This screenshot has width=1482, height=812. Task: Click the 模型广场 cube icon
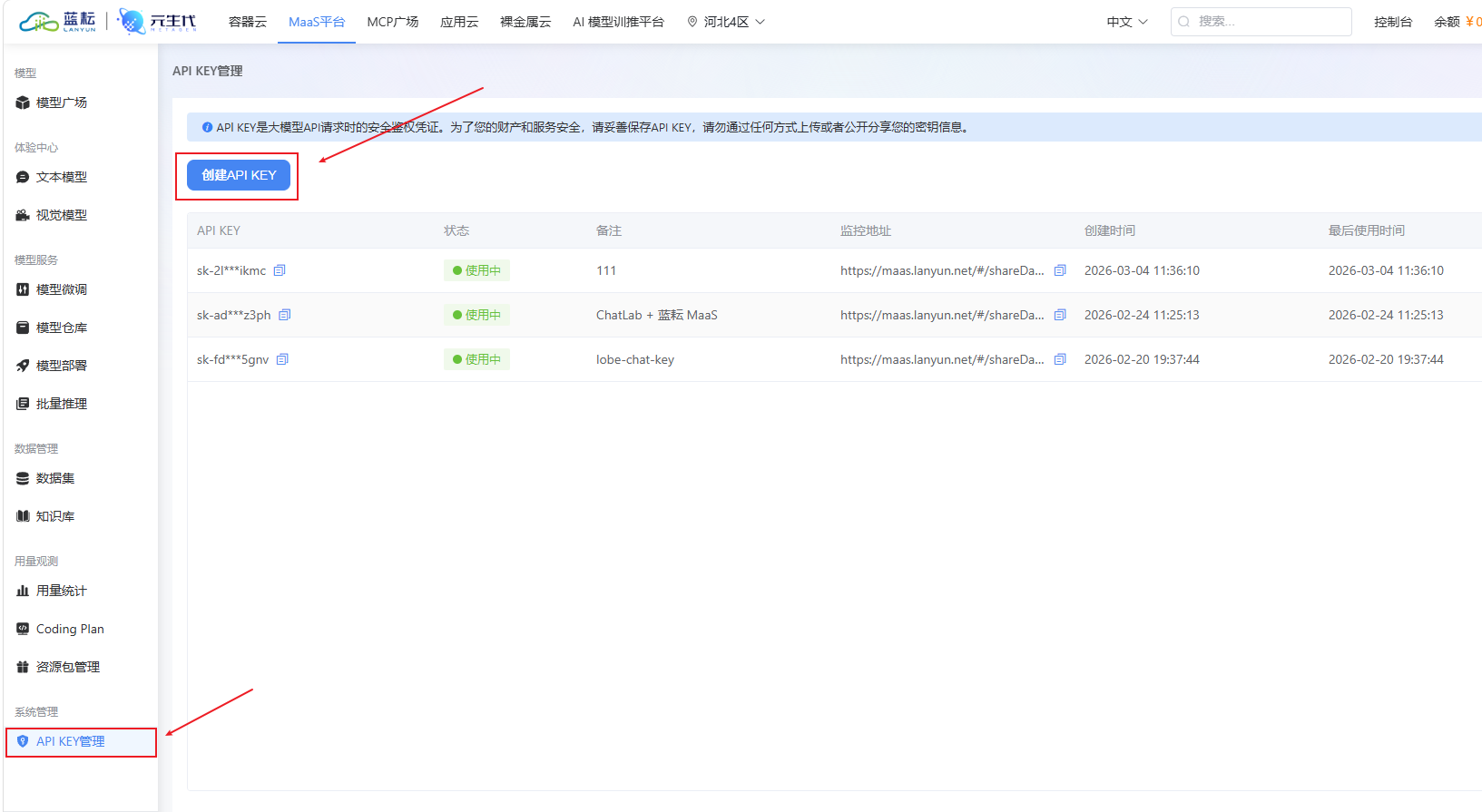pyautogui.click(x=23, y=103)
